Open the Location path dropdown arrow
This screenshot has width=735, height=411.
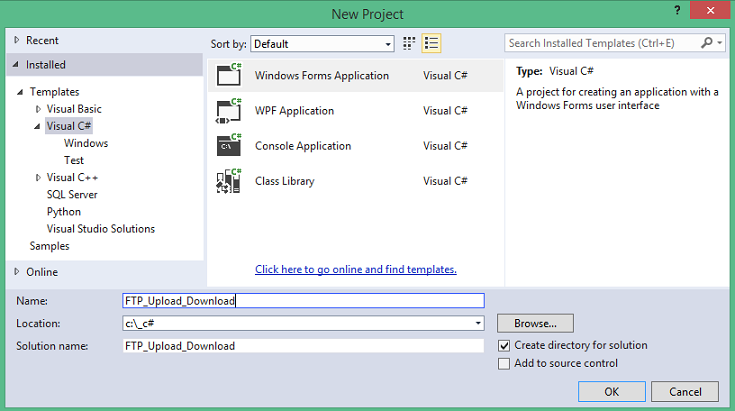tap(478, 323)
